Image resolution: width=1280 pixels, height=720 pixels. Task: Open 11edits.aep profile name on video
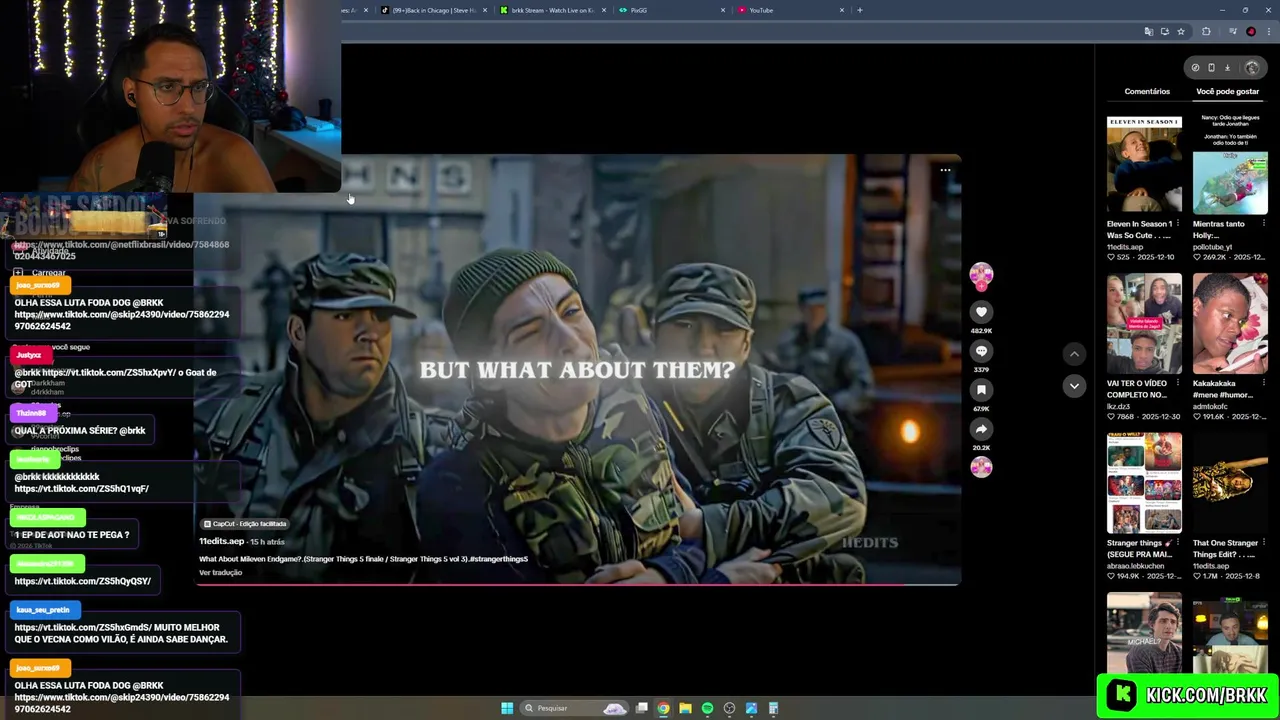click(x=221, y=541)
